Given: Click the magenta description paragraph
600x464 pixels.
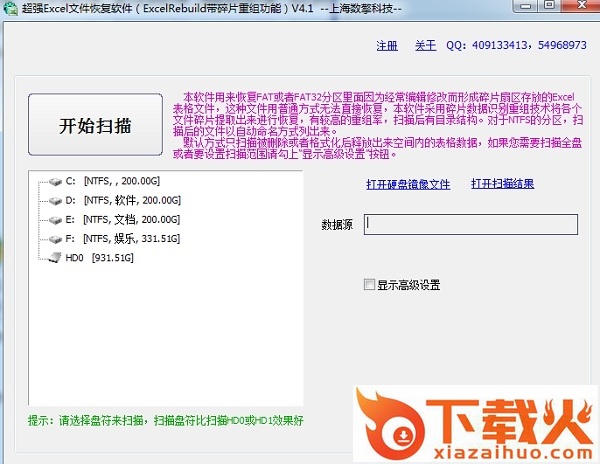Looking at the screenshot, I should coord(377,125).
